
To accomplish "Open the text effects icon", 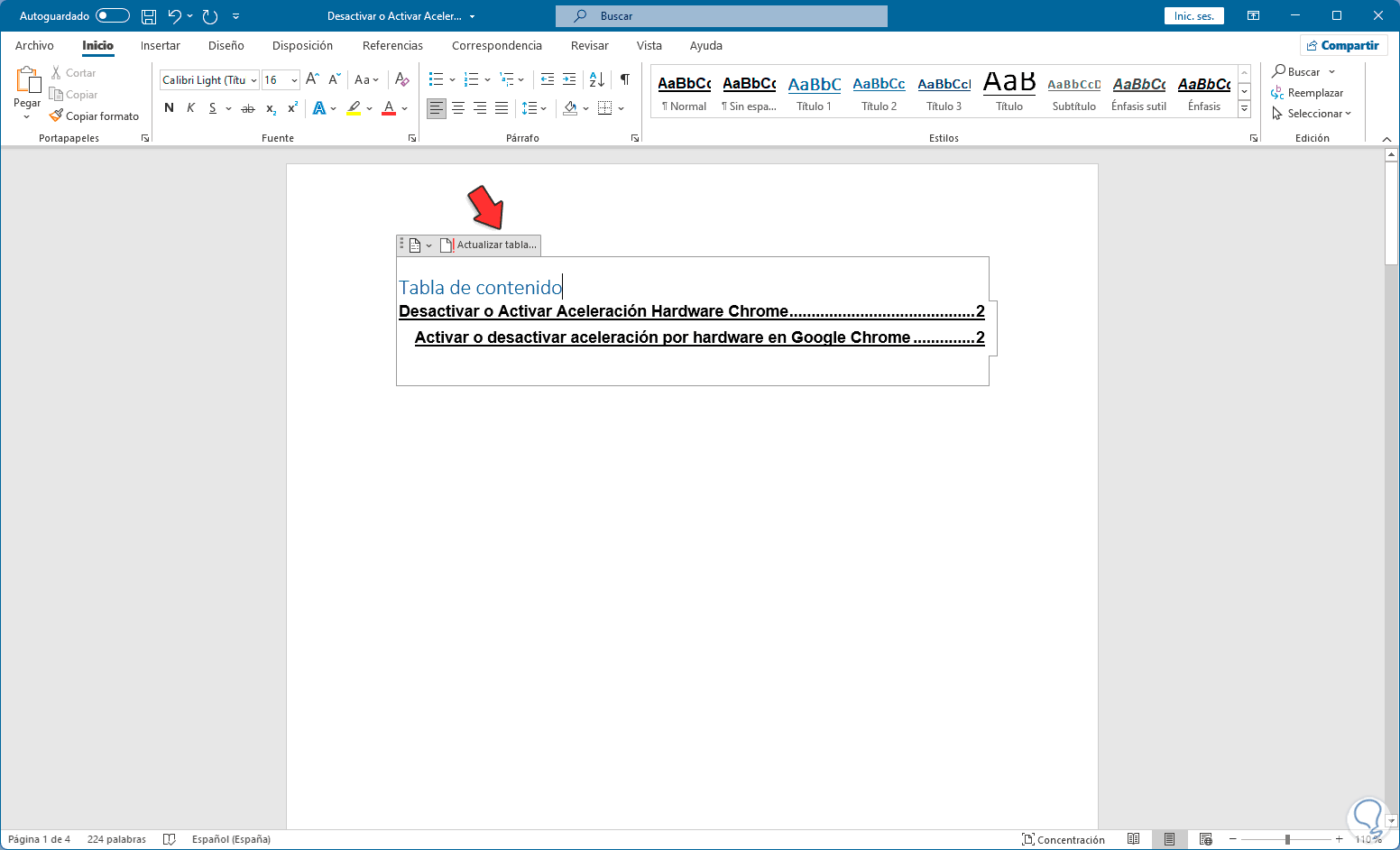I will coord(319,108).
